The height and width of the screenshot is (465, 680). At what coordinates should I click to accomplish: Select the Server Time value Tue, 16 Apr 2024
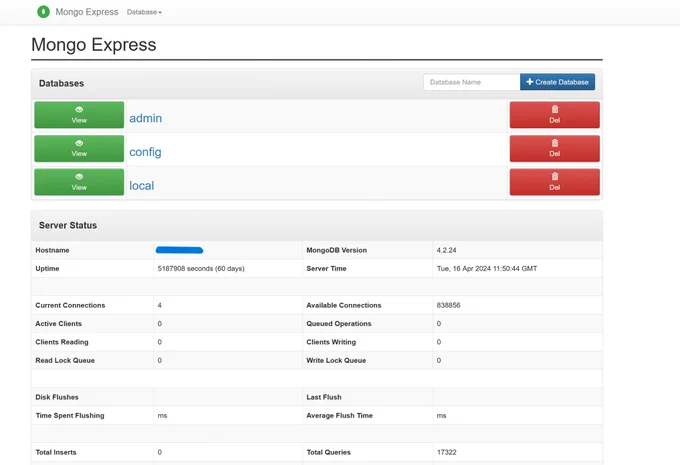(x=487, y=269)
